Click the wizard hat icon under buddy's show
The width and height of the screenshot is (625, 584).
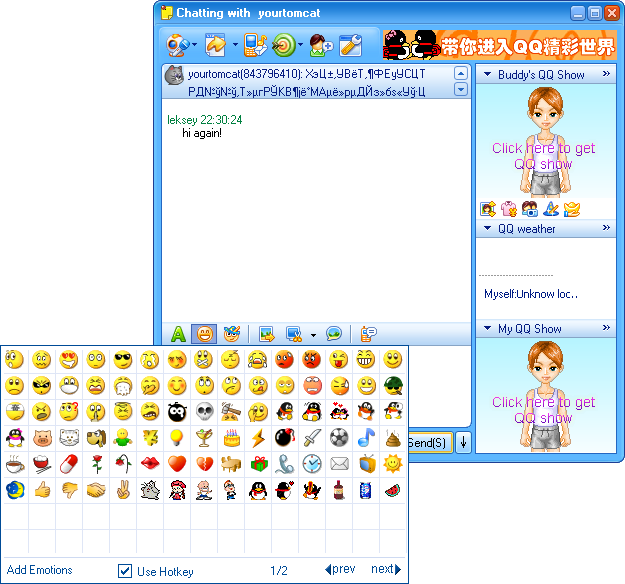(551, 208)
